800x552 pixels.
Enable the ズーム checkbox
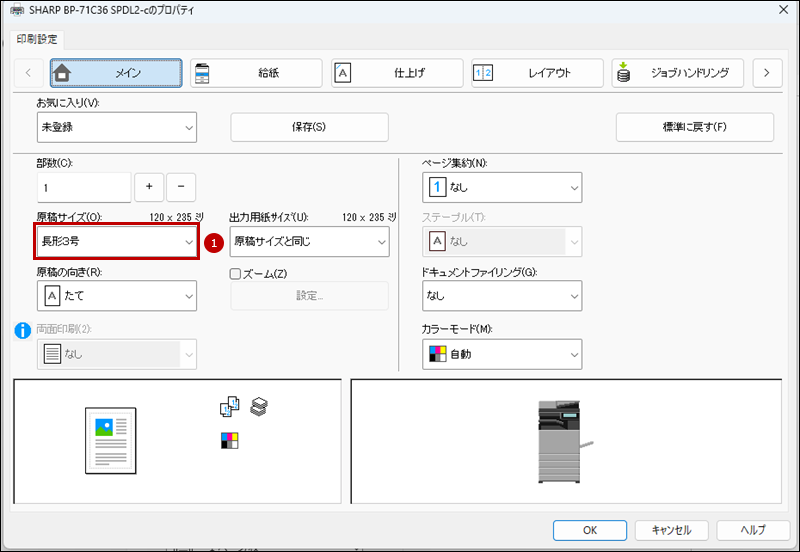pos(236,274)
